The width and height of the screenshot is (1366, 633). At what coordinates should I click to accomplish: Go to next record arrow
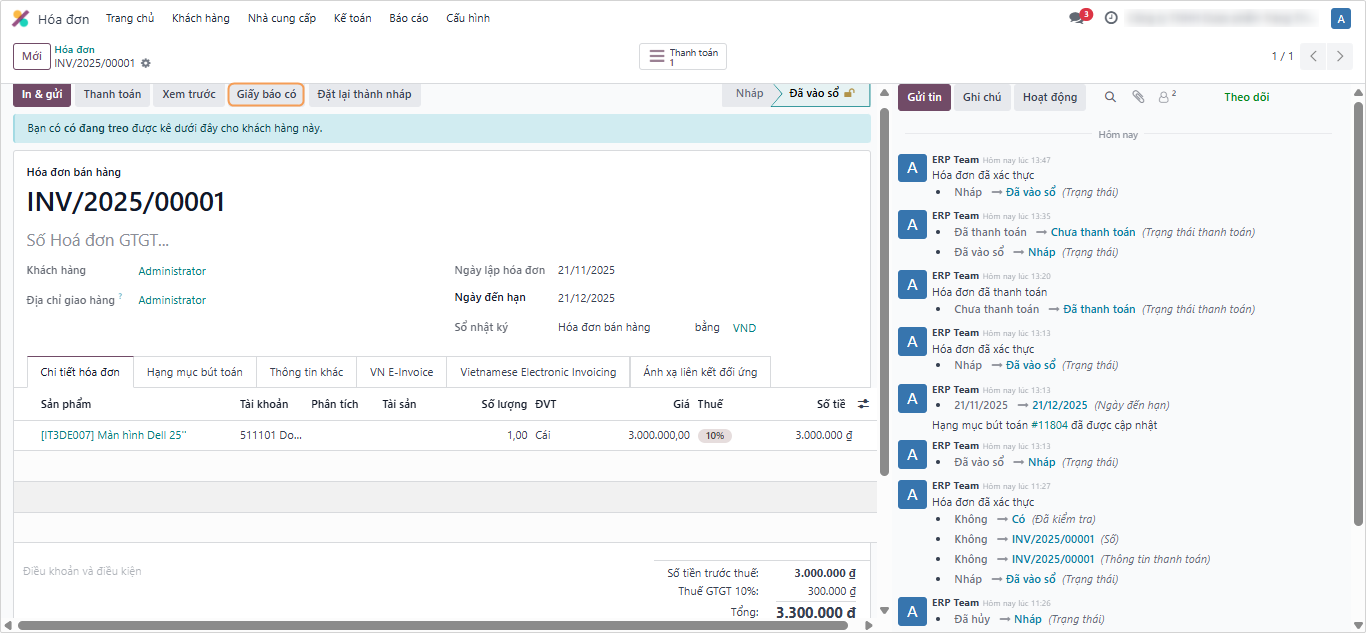(x=1341, y=56)
